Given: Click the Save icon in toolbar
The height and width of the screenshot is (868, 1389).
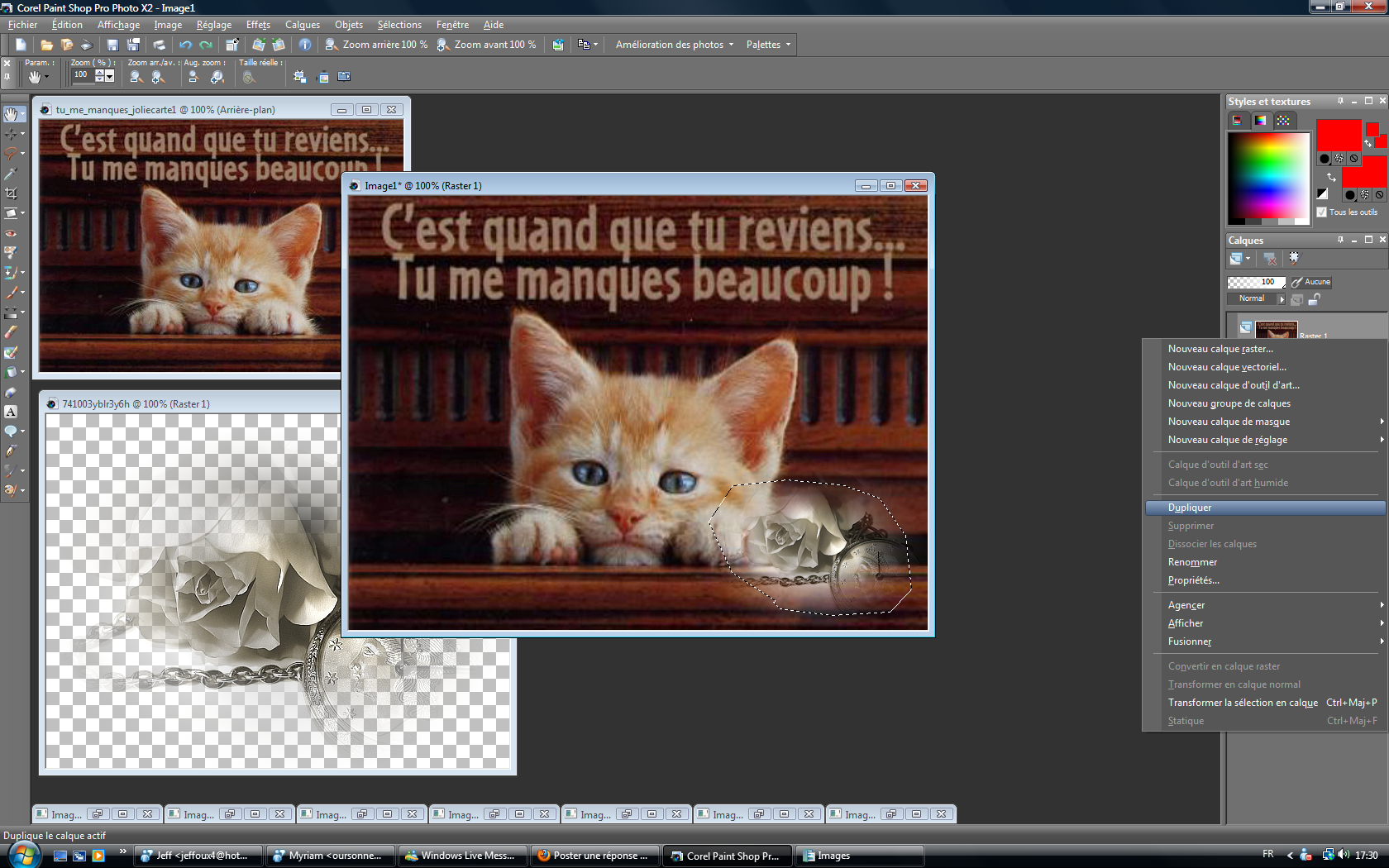Looking at the screenshot, I should [112, 45].
